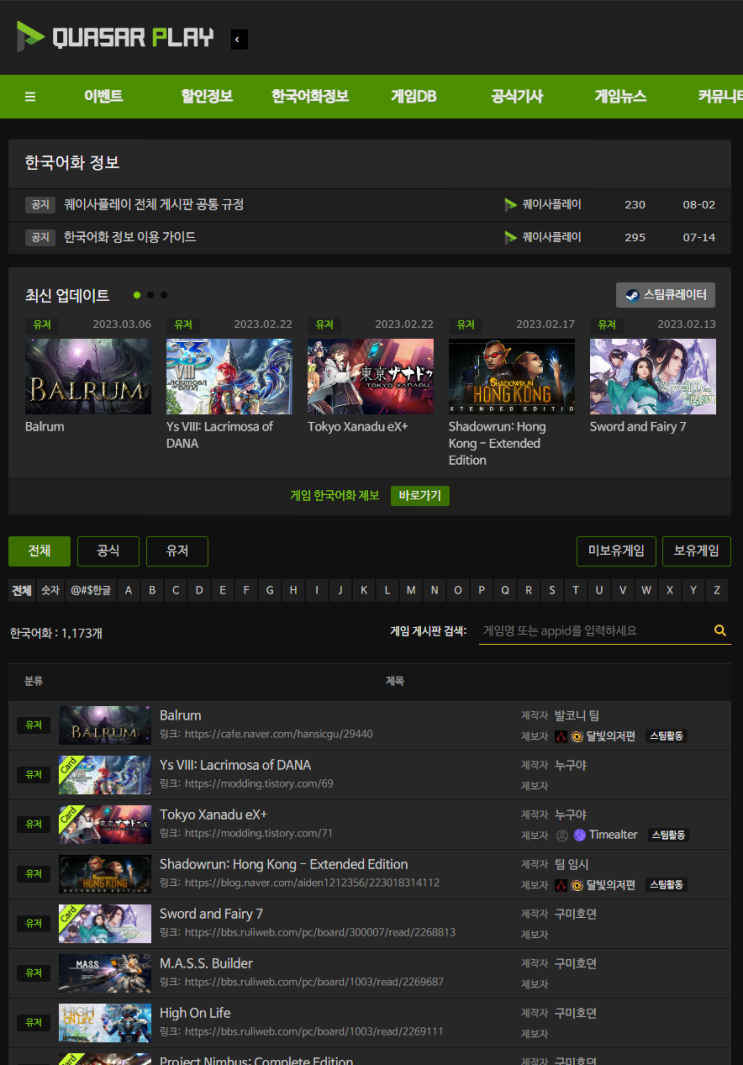743x1065 pixels.
Task: Open Tokyo Xanadu eX+ carousel thumbnail
Action: [370, 376]
